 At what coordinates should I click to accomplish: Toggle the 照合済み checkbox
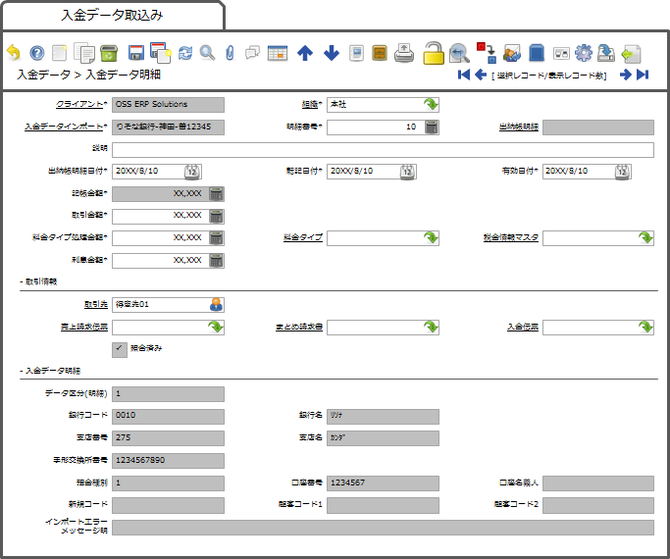pyautogui.click(x=119, y=349)
